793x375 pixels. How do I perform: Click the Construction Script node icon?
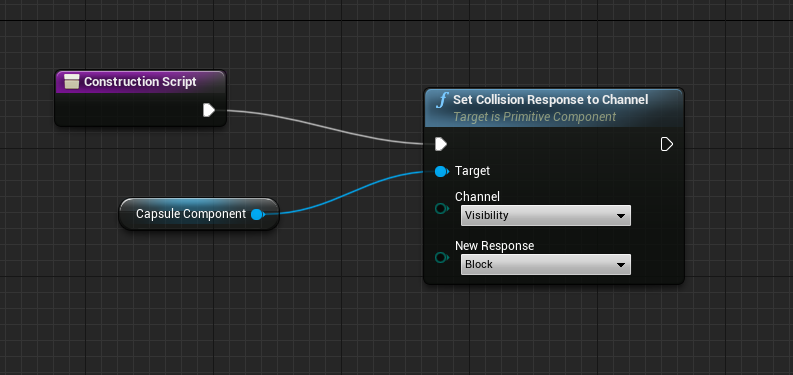pos(72,82)
